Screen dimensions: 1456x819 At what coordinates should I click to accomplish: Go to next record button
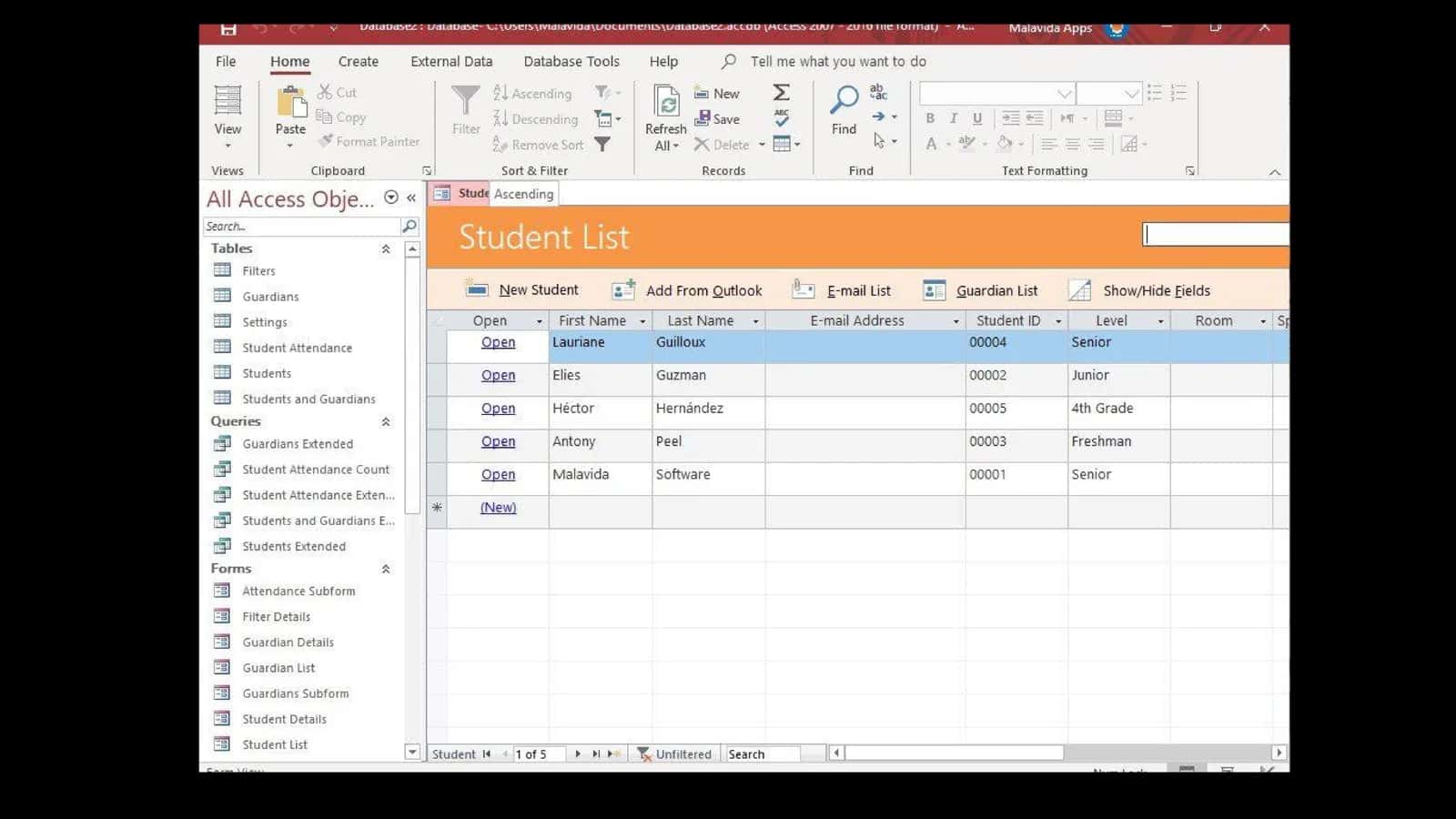(x=578, y=754)
